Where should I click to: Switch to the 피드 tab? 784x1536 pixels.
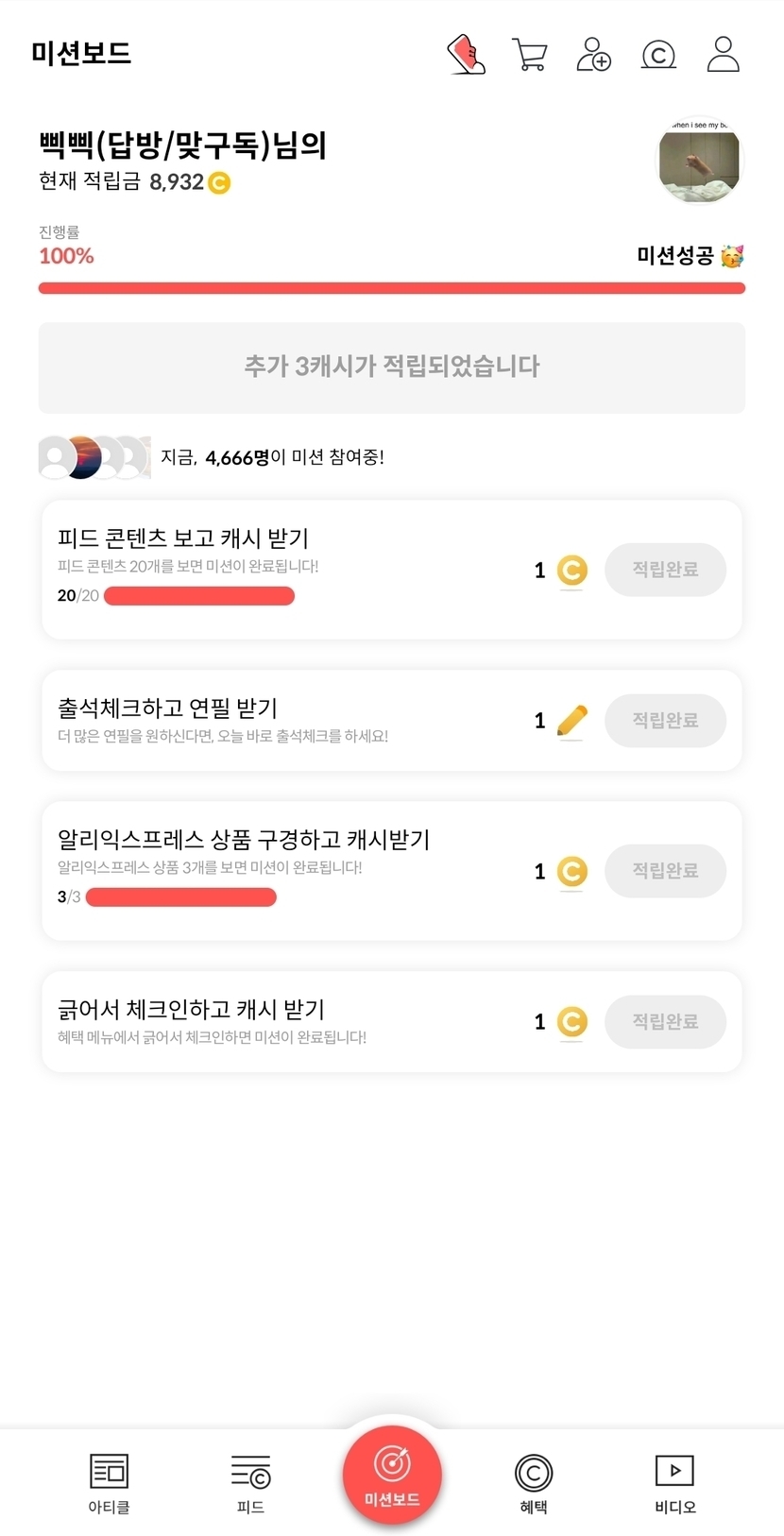pyautogui.click(x=250, y=1483)
